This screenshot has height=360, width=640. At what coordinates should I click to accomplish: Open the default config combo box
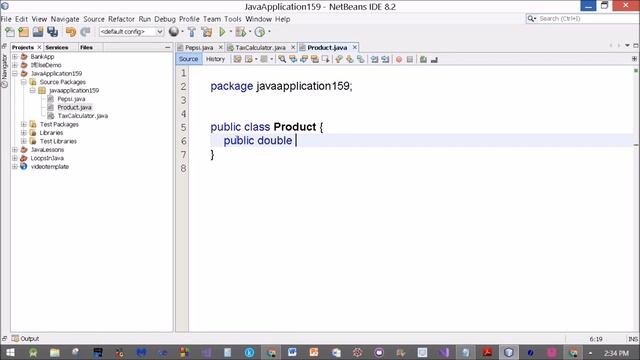pos(131,32)
